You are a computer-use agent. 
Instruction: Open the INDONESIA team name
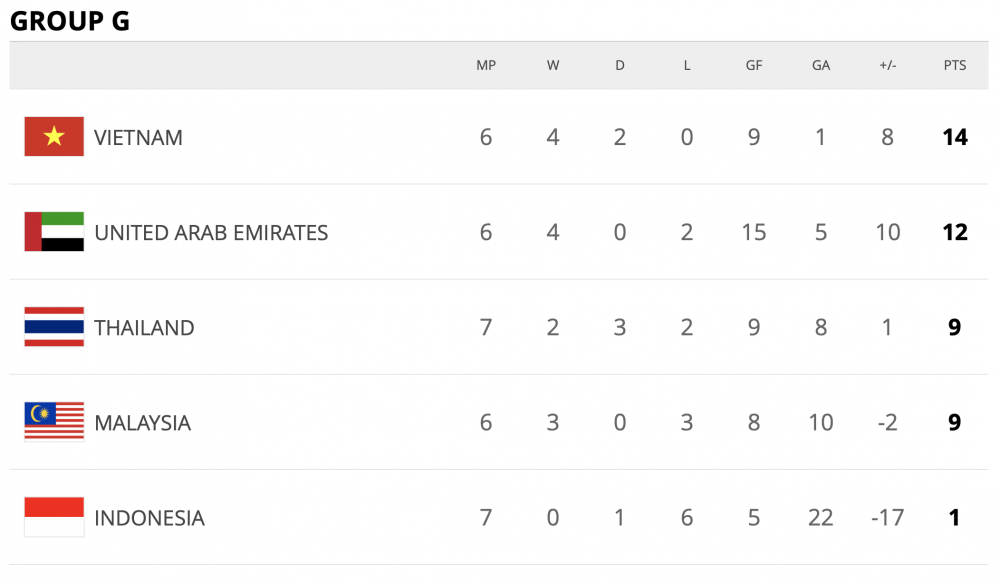tap(149, 518)
